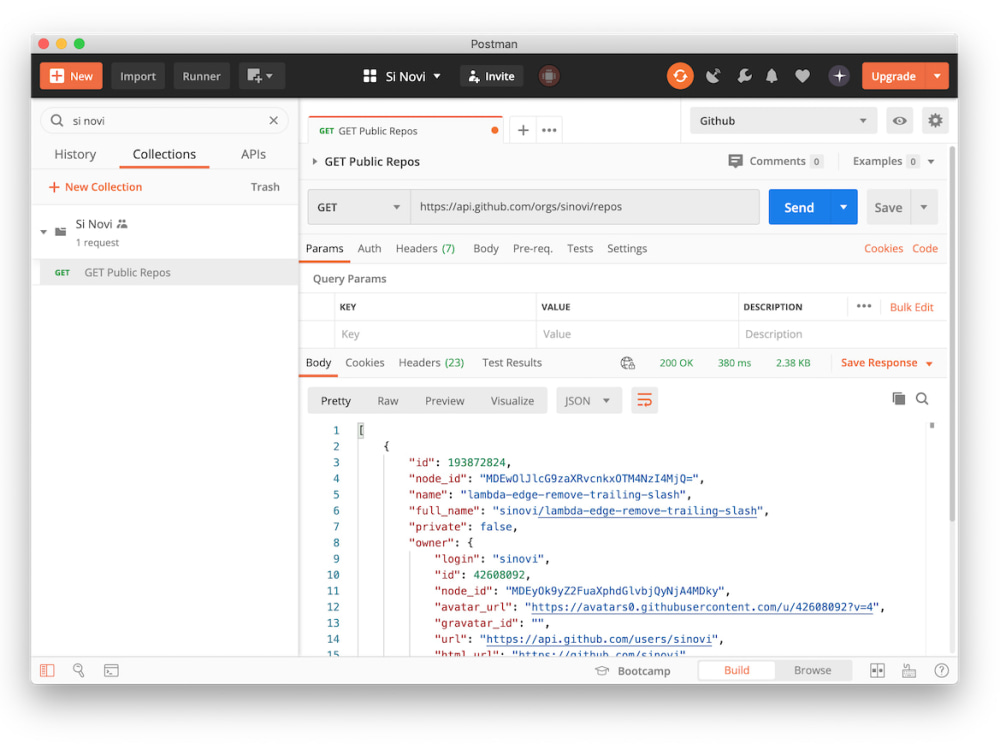The width and height of the screenshot is (1000, 749).
Task: Open the new window dropdown icon
Action: pyautogui.click(x=261, y=76)
